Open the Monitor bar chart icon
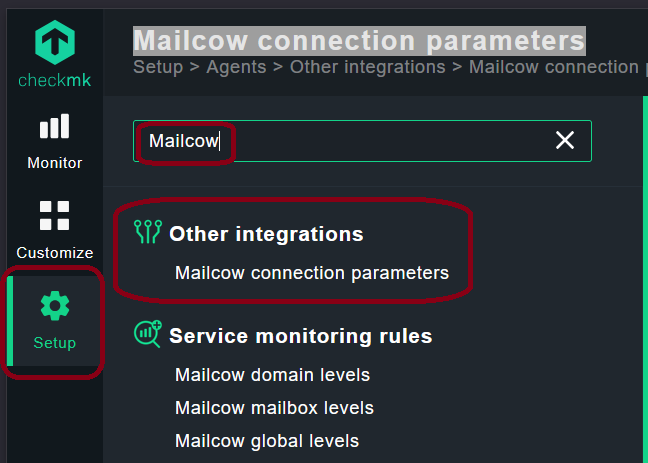 [55, 126]
